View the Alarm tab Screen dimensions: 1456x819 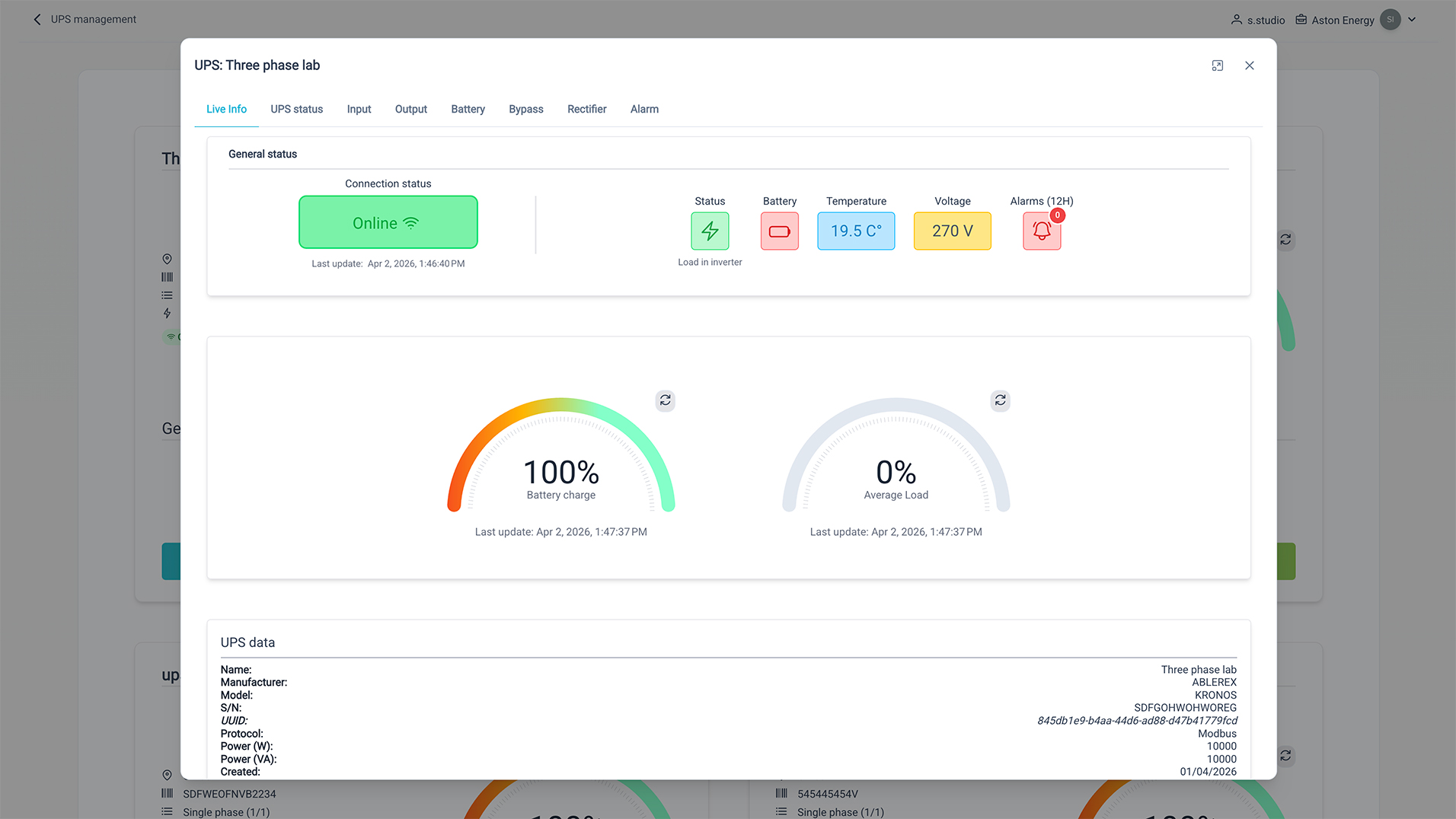point(644,109)
